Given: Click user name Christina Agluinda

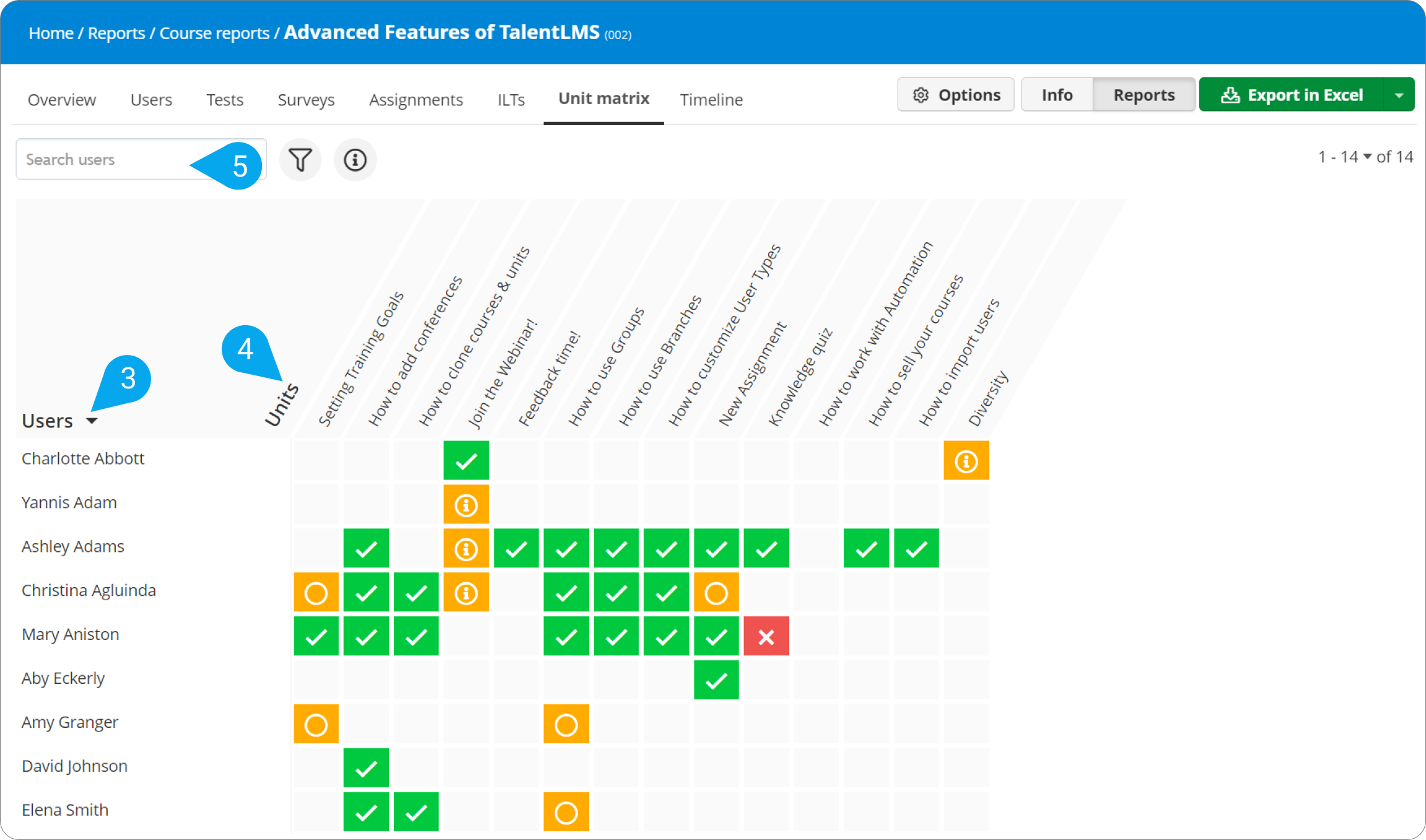Looking at the screenshot, I should pos(89,590).
